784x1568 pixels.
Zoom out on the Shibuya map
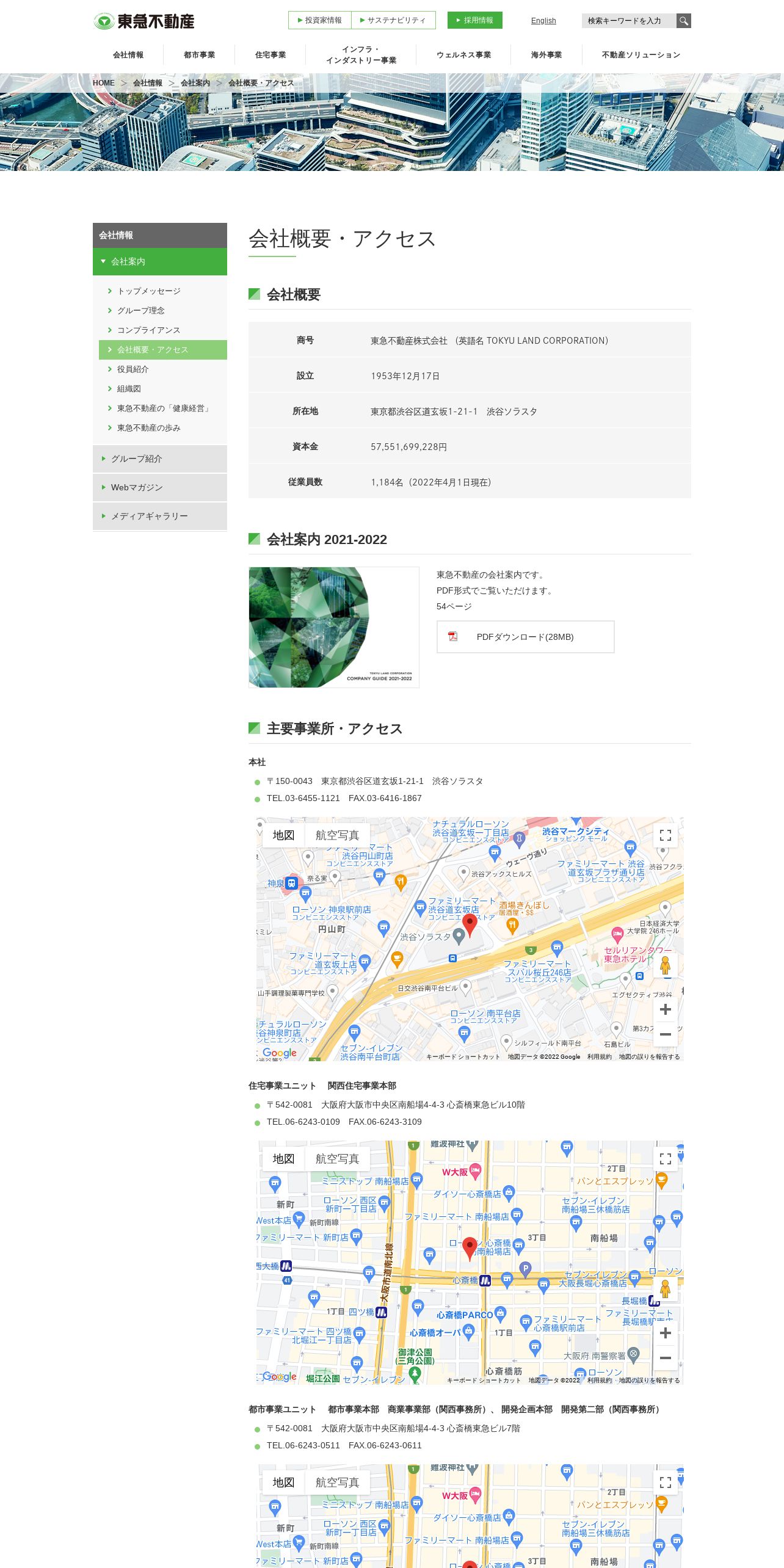coord(666,1034)
